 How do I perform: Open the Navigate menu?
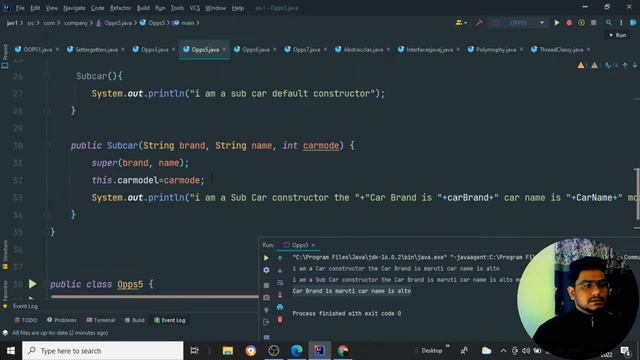coord(74,8)
